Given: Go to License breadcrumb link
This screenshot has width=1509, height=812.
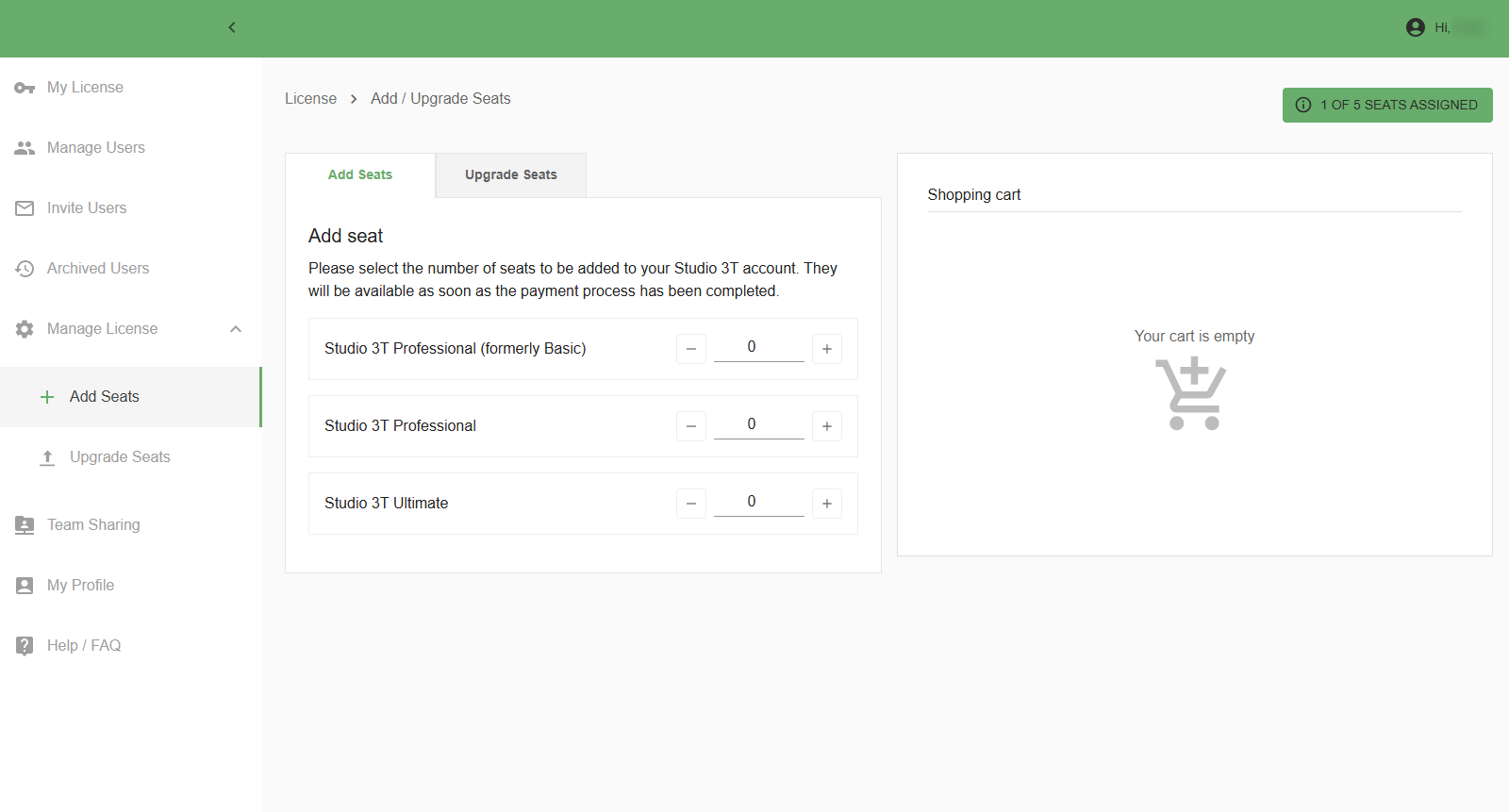Looking at the screenshot, I should coord(310,99).
